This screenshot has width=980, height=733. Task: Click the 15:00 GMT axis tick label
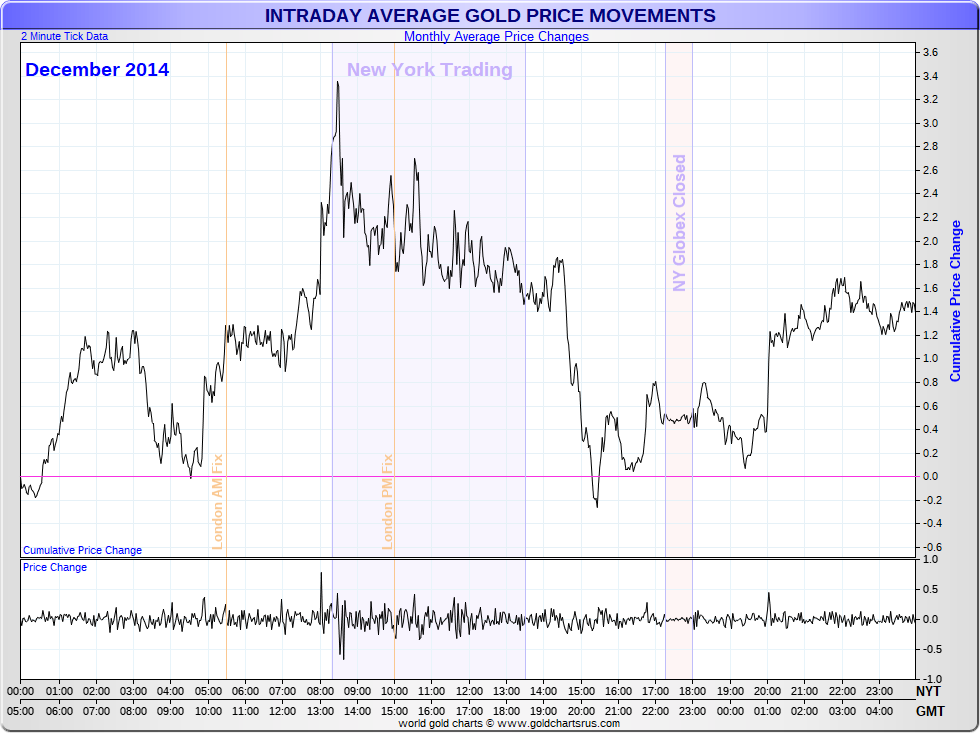click(x=394, y=711)
